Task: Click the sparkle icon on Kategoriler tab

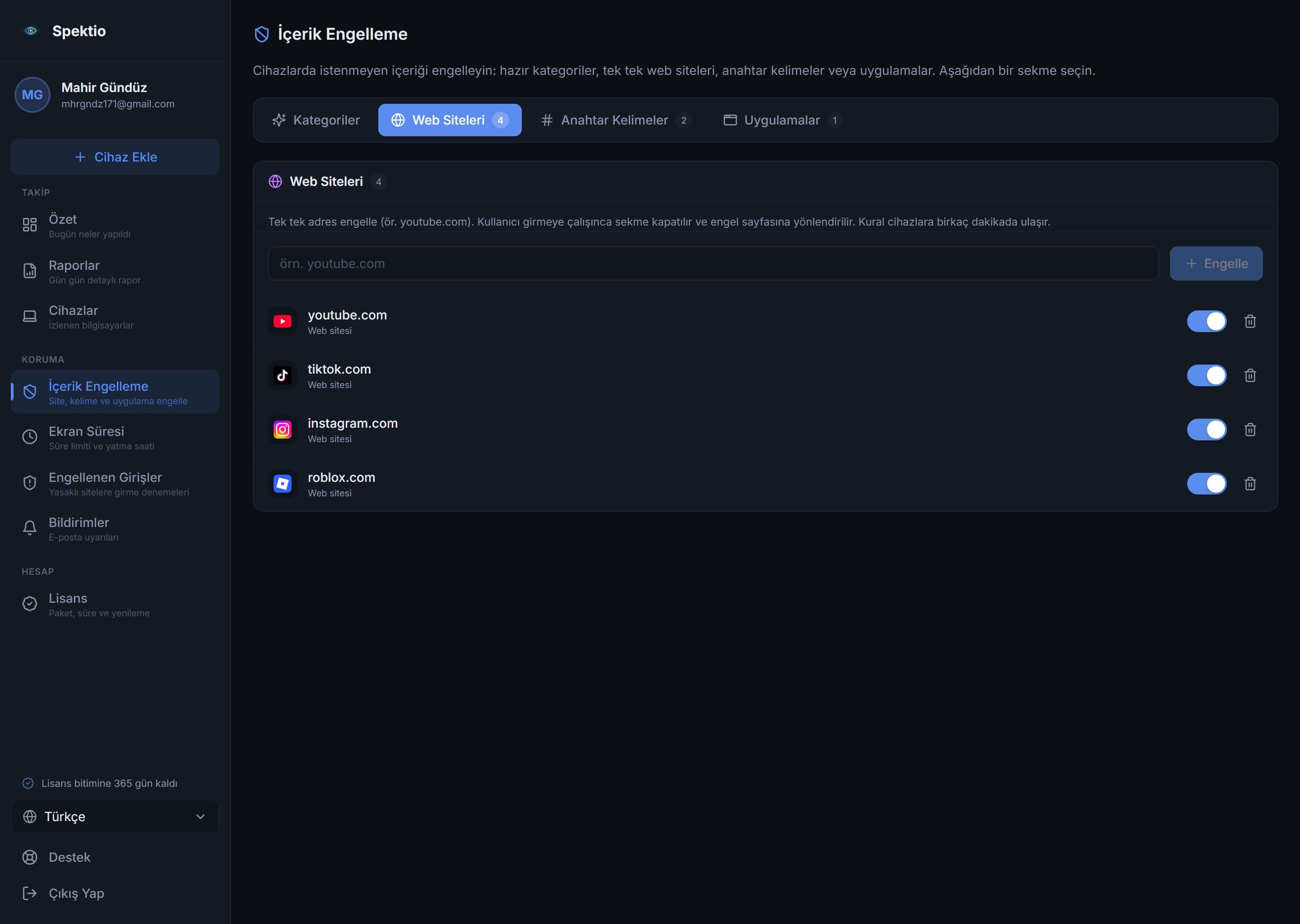Action: (279, 120)
